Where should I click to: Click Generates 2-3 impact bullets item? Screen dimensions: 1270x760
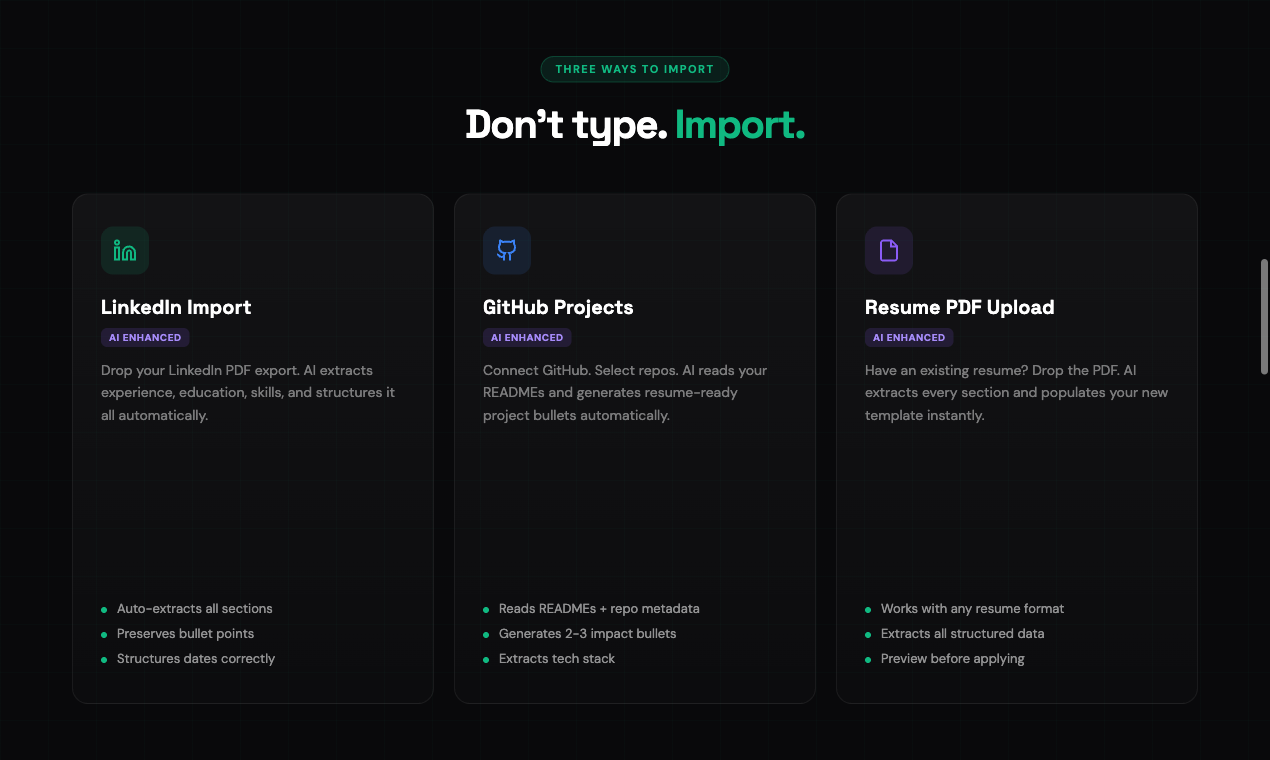[x=587, y=634]
